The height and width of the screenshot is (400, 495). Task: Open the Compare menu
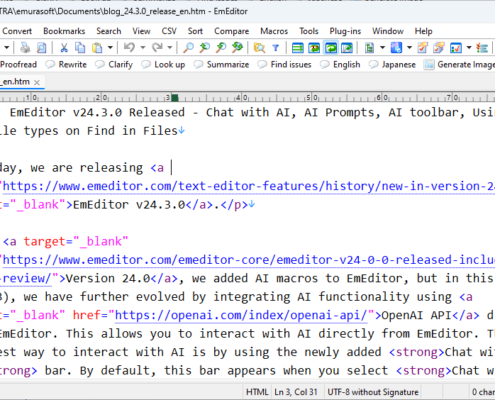(231, 31)
